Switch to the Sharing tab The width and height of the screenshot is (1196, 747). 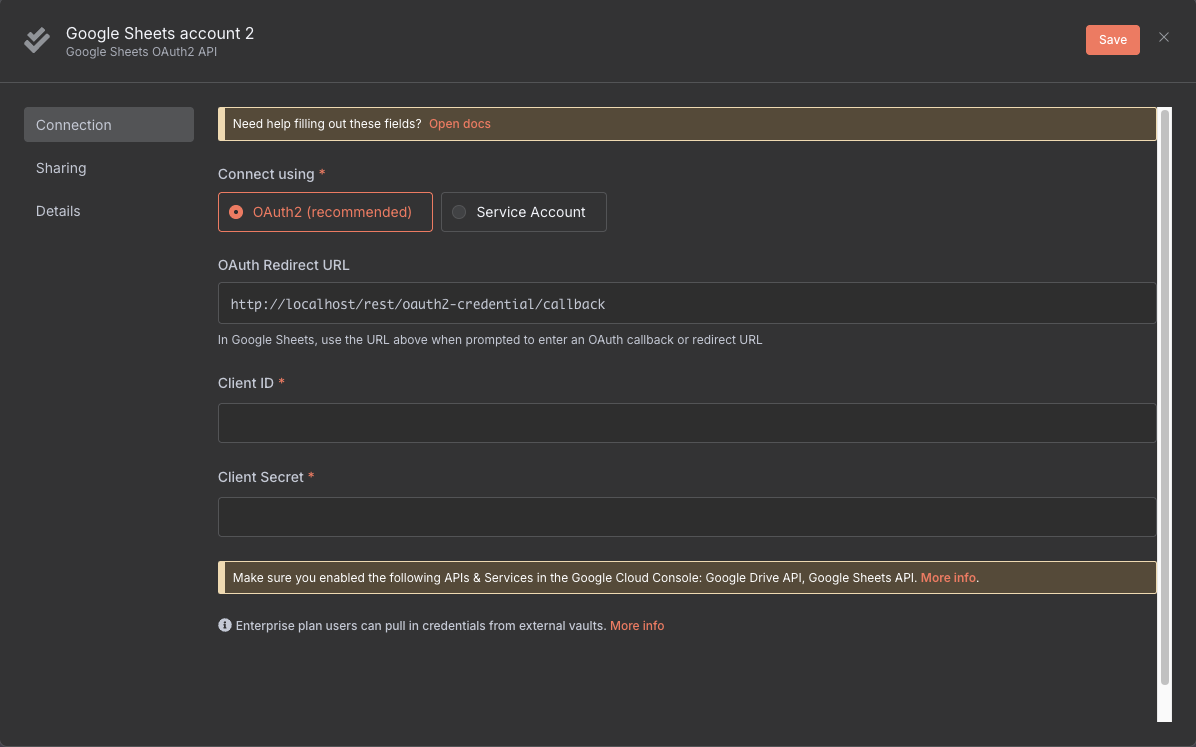(61, 168)
